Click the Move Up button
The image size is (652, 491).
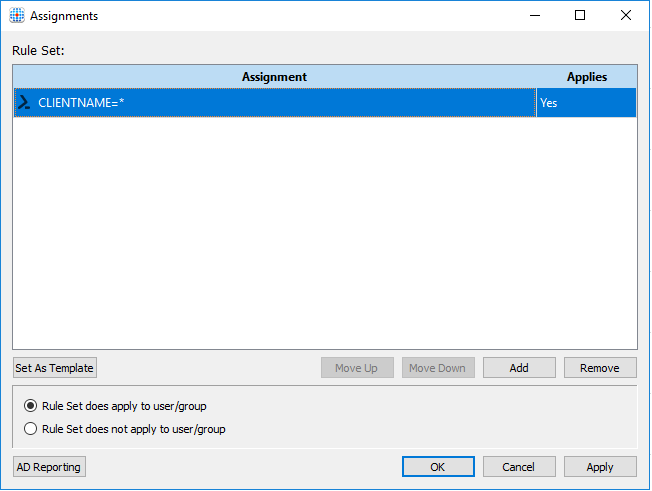tap(357, 368)
